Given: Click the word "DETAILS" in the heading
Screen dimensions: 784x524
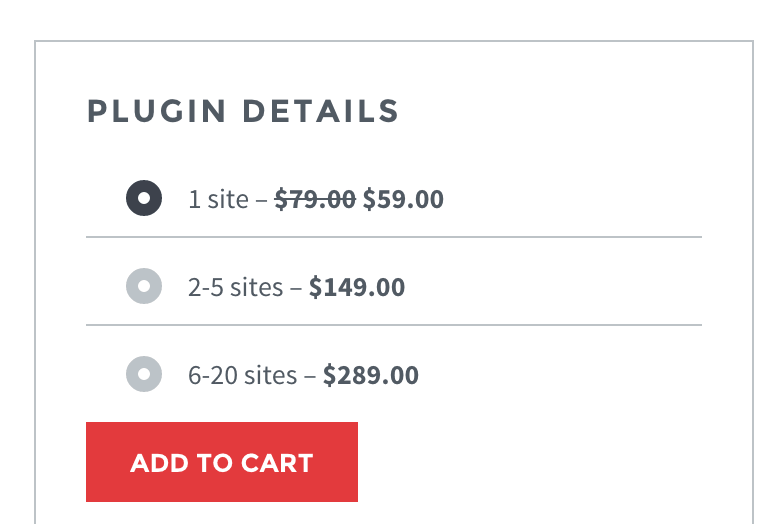Looking at the screenshot, I should tap(321, 111).
